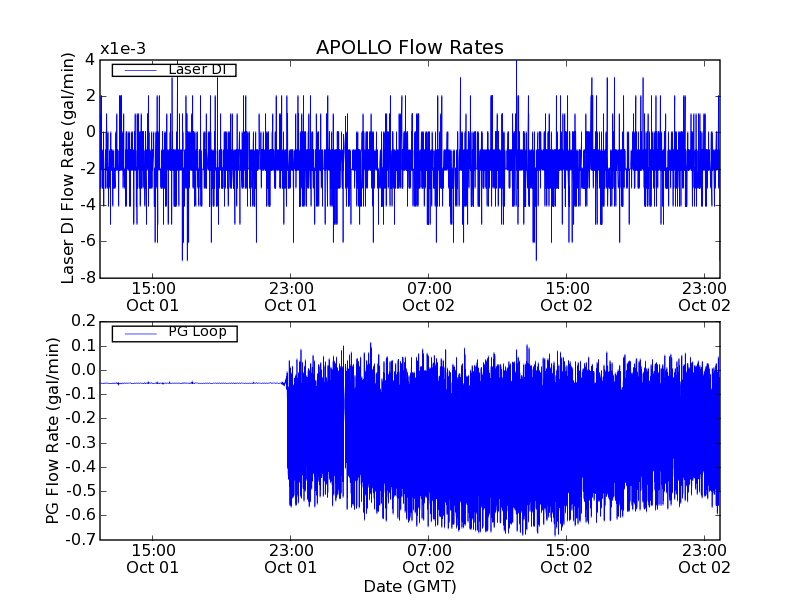This screenshot has height=600, width=800.
Task: Click top plot 23:00 Oct 01 tick label
Action: pyautogui.click(x=290, y=297)
